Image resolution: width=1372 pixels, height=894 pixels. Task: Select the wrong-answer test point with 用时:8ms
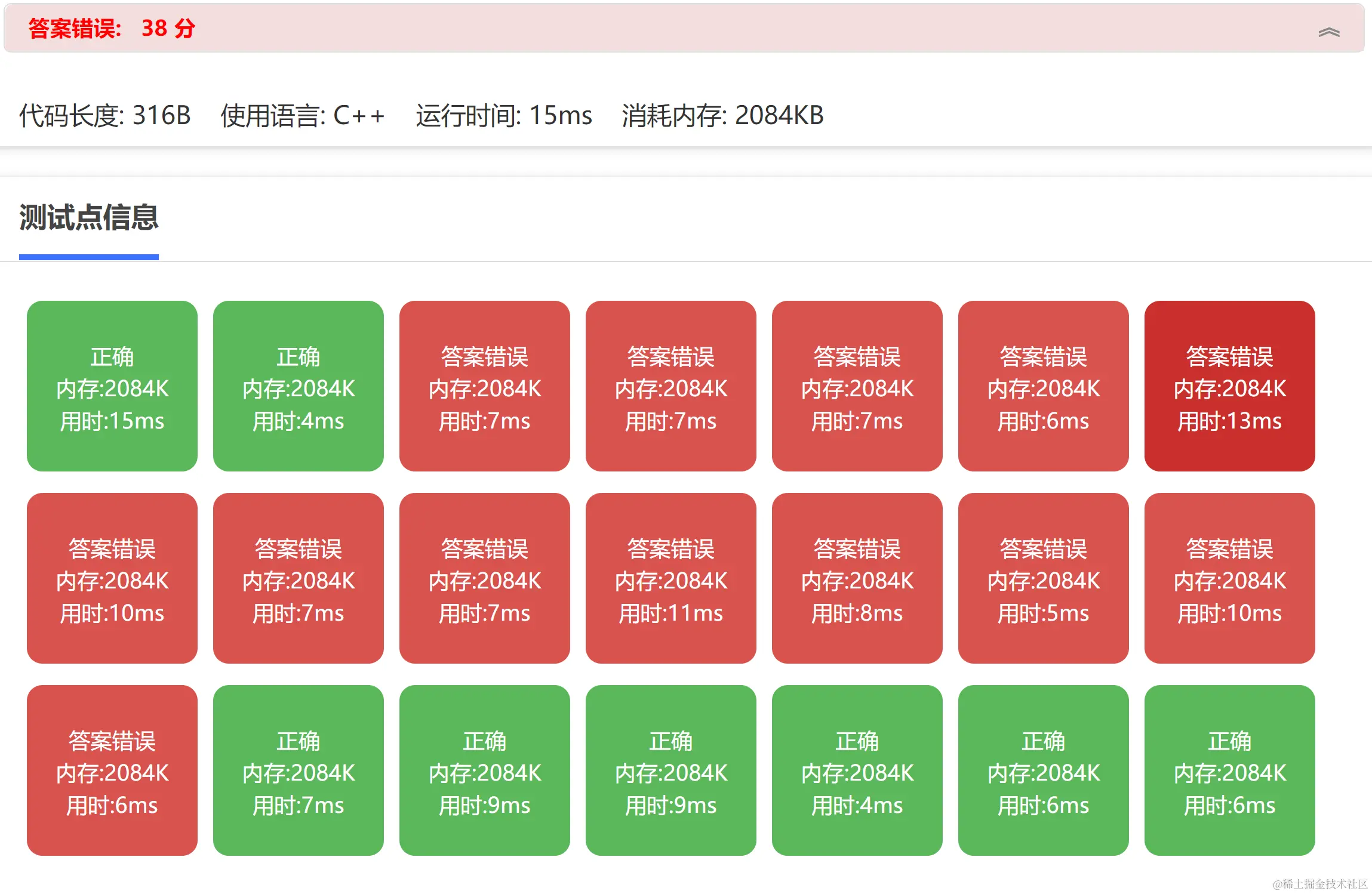click(x=857, y=578)
